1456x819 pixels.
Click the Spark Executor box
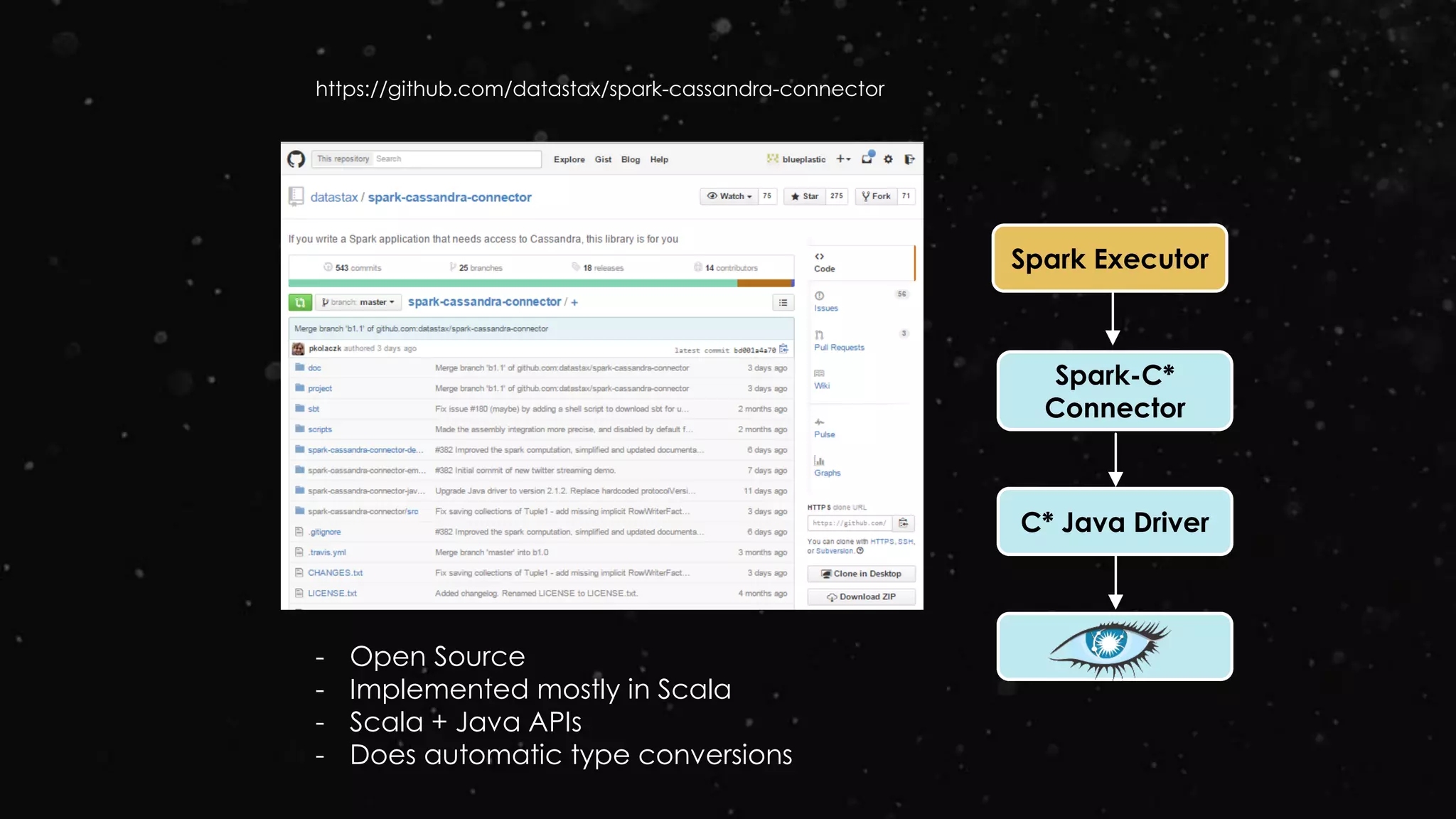(1110, 258)
